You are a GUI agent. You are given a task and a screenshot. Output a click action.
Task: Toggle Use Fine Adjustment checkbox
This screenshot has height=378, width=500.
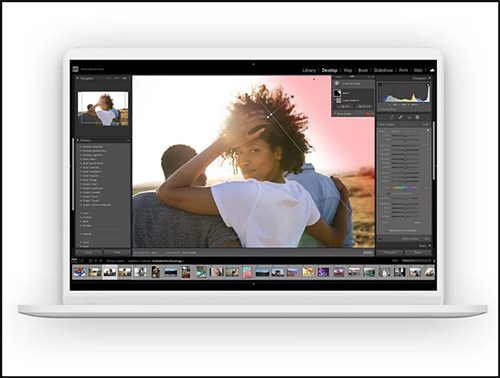tap(389, 194)
